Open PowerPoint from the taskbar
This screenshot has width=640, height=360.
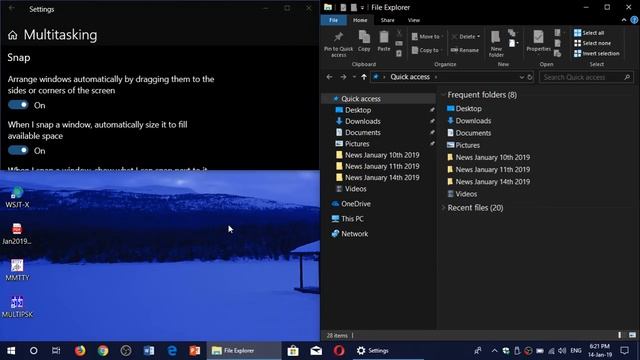[x=195, y=351]
